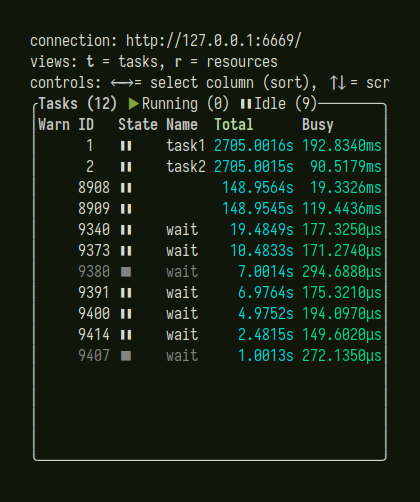Viewport: 420px width, 502px height.
Task: Click the idle icon on row 9391
Action: click(x=126, y=293)
